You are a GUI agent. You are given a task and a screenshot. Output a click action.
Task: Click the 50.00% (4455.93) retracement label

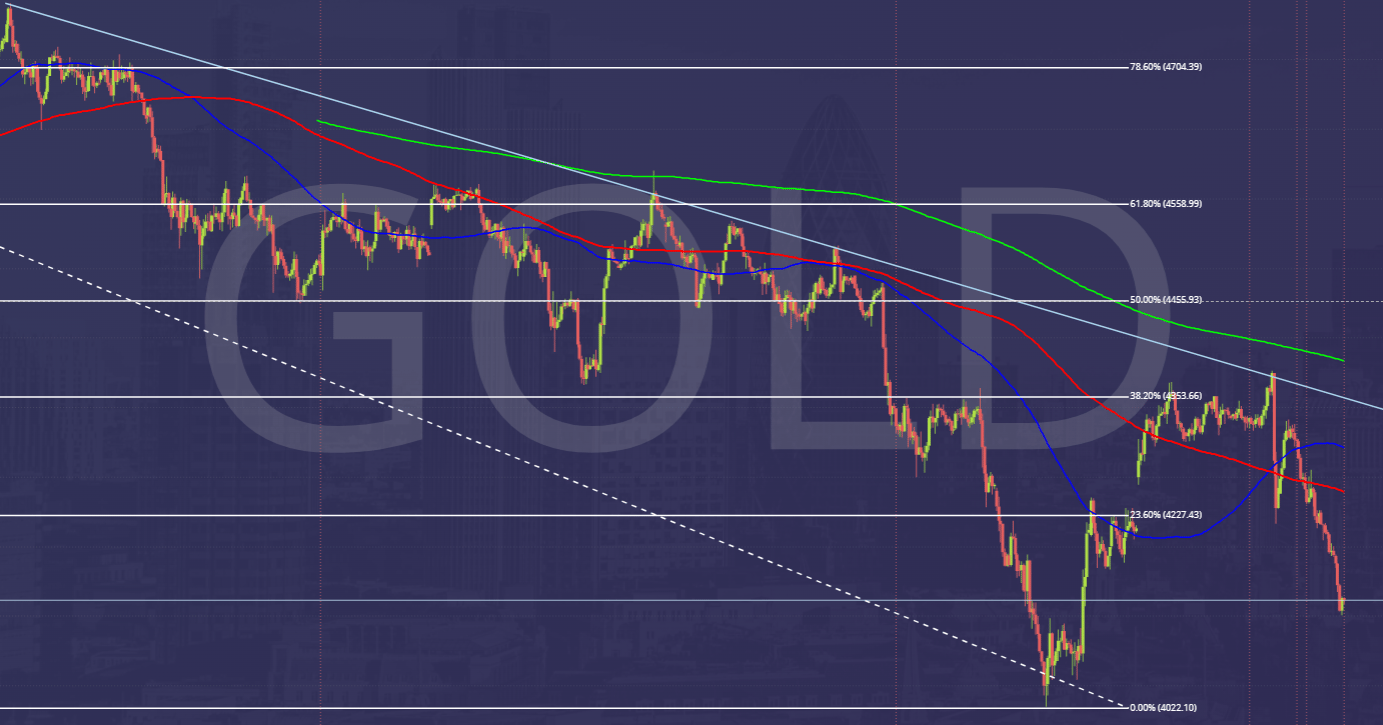click(1166, 300)
